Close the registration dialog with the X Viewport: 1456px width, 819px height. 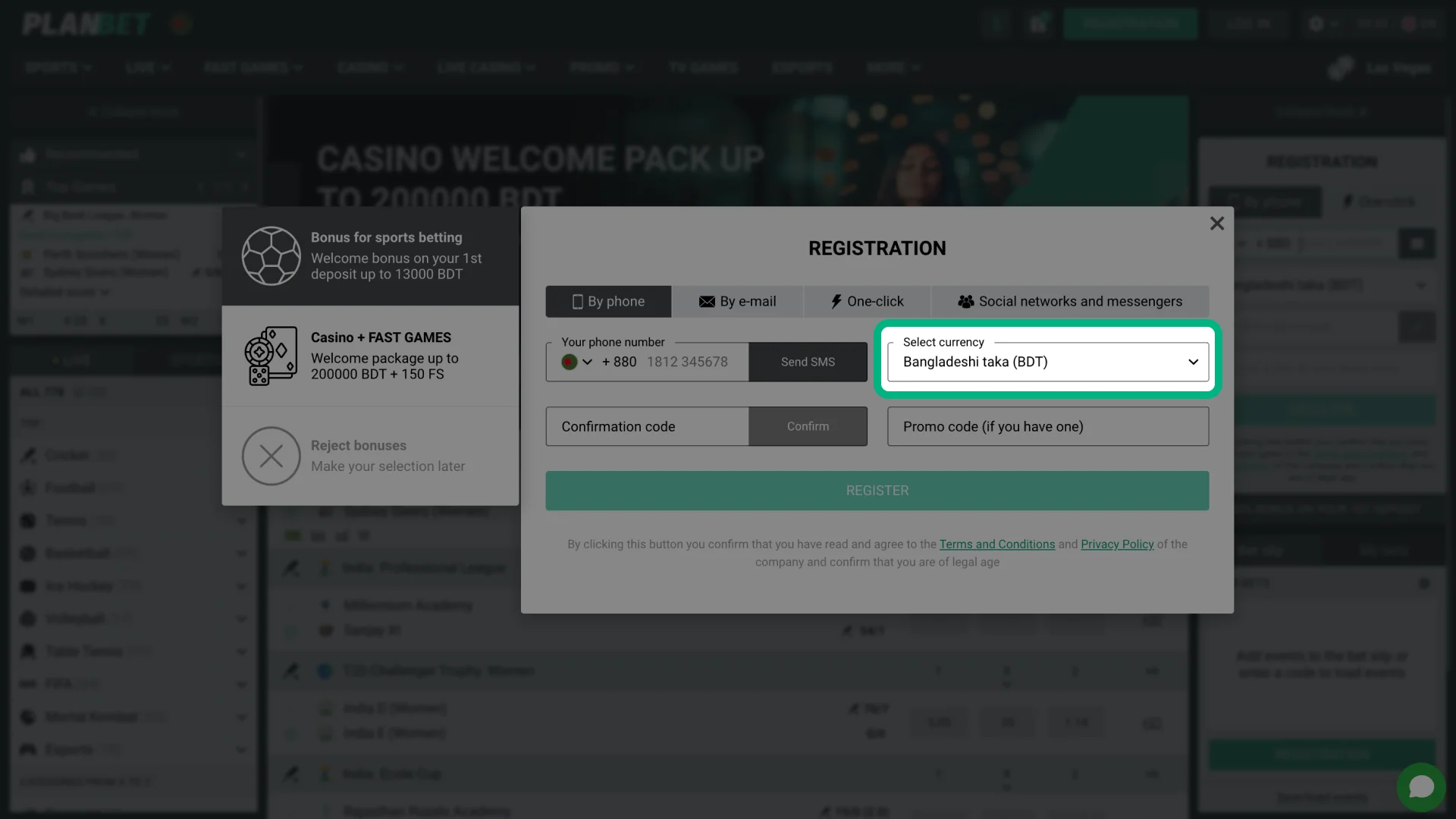(1216, 224)
